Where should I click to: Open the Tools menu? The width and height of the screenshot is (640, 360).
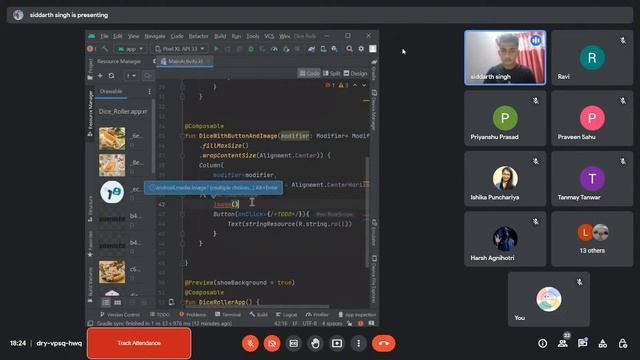click(x=253, y=36)
